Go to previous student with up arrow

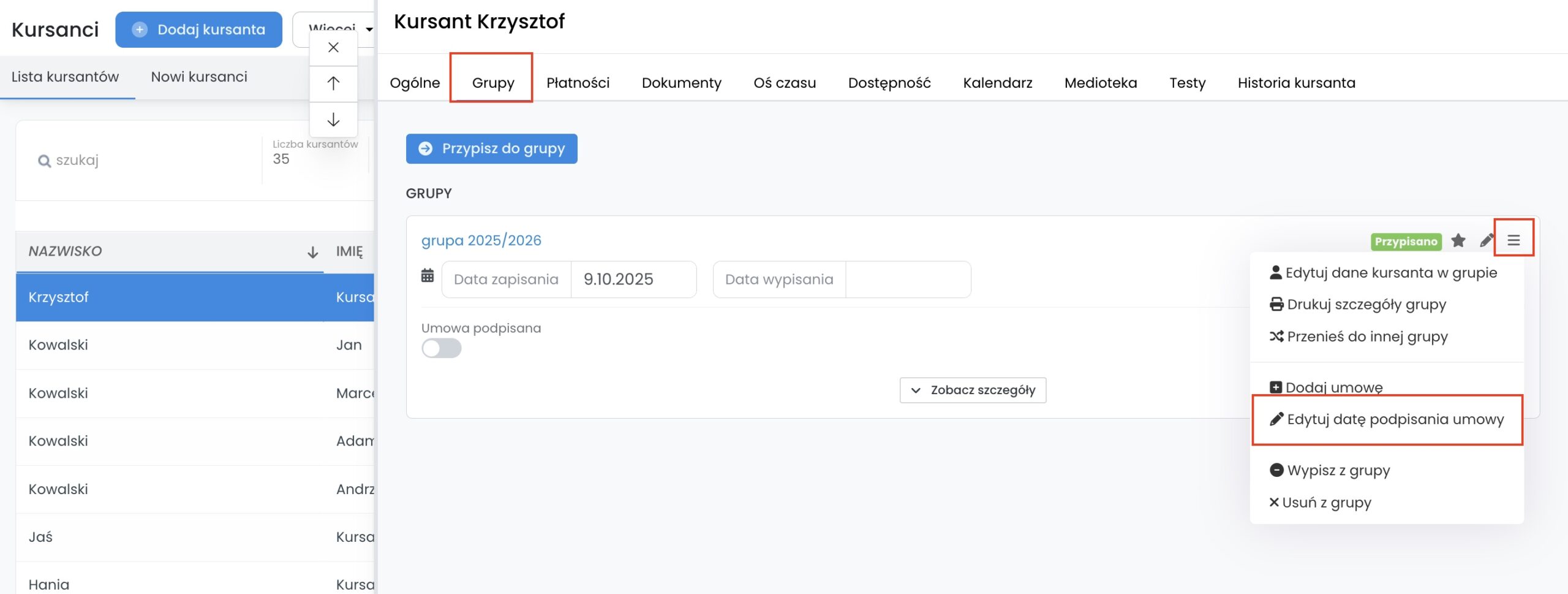pos(333,83)
